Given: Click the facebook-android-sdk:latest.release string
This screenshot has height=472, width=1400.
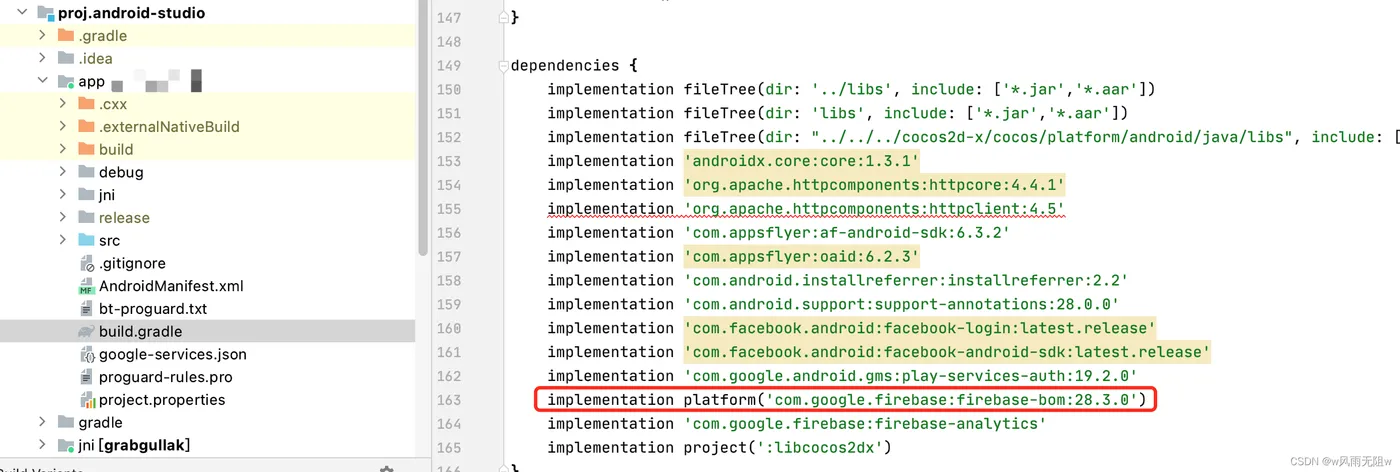Looking at the screenshot, I should [947, 352].
